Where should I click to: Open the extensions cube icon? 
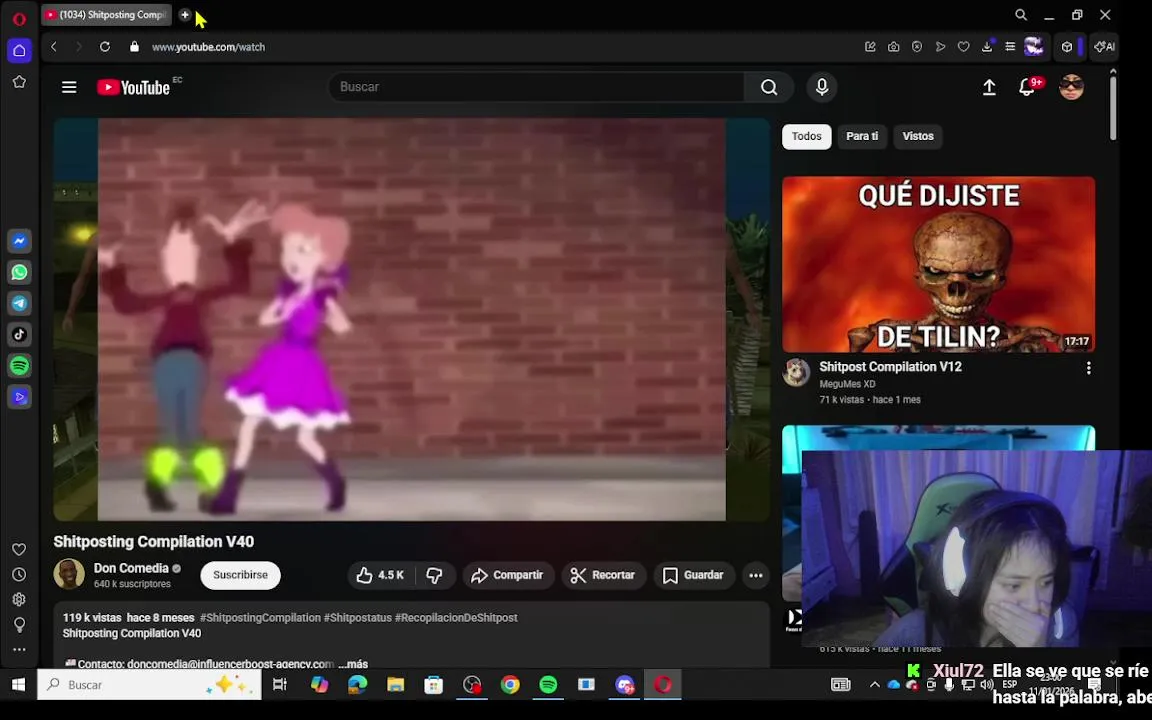tap(1067, 46)
